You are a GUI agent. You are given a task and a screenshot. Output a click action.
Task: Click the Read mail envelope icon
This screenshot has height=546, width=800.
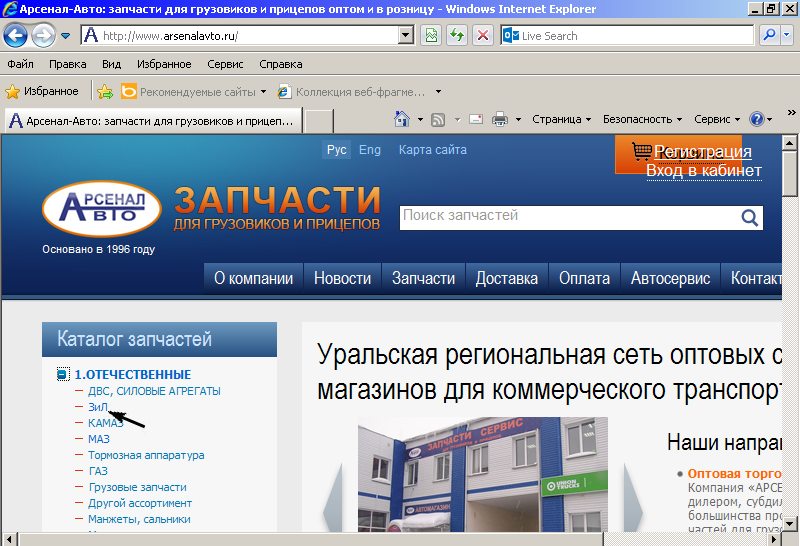click(476, 119)
